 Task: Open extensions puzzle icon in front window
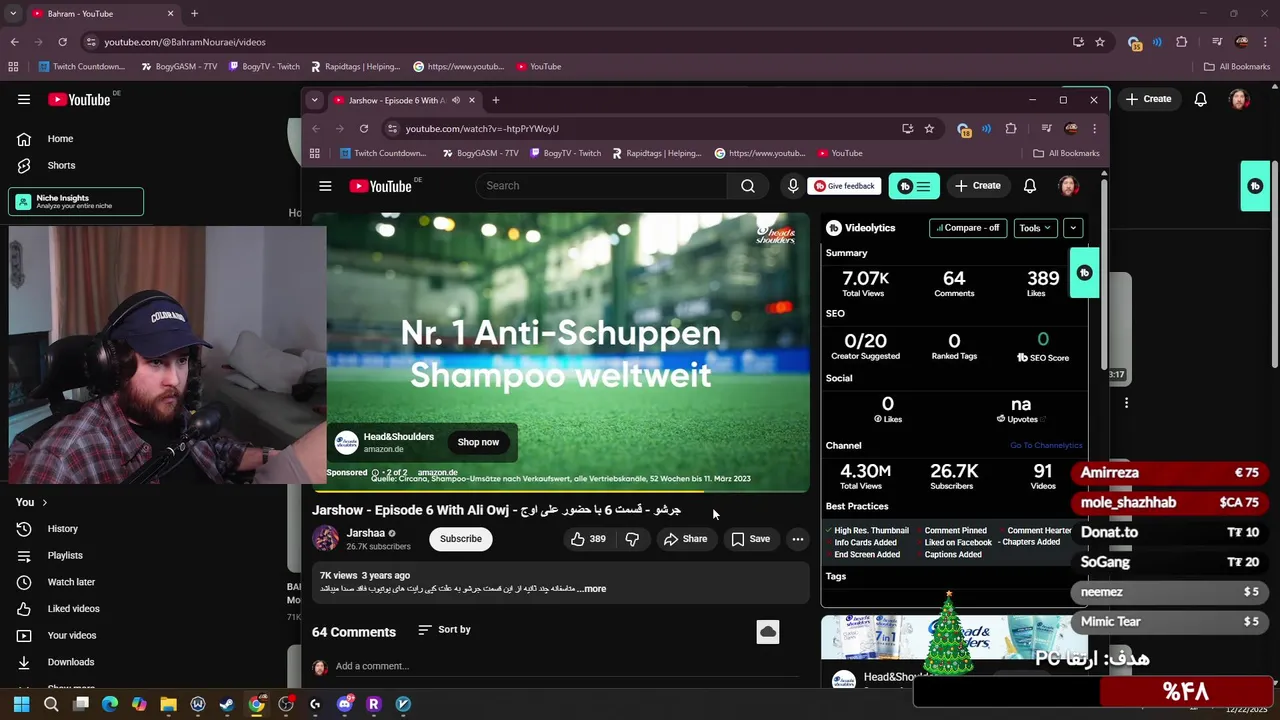pyautogui.click(x=1011, y=129)
